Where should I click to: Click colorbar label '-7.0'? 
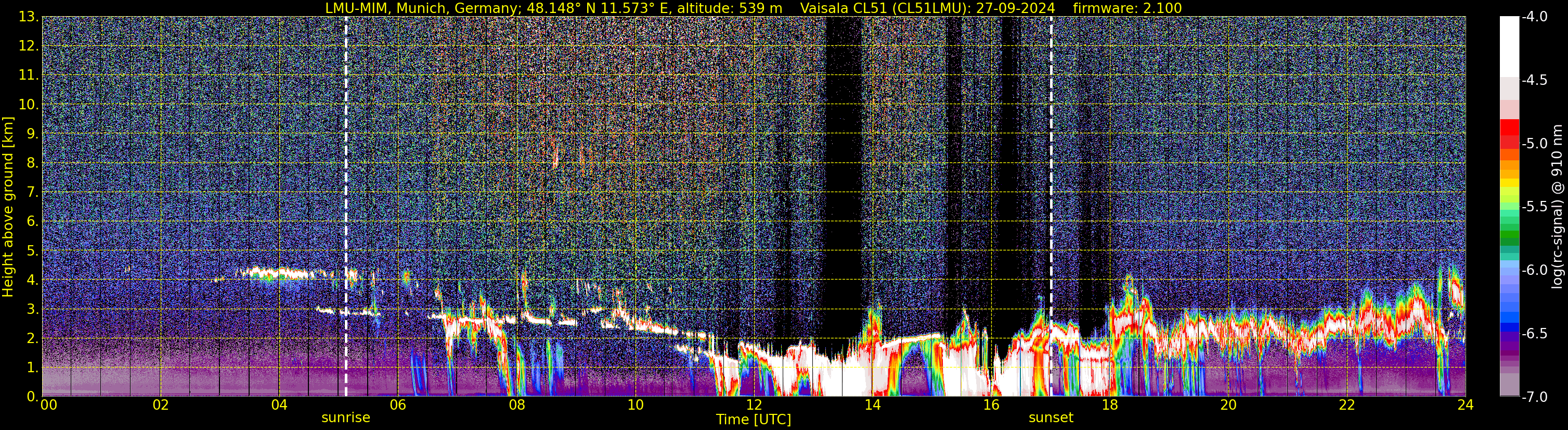click(x=1534, y=397)
